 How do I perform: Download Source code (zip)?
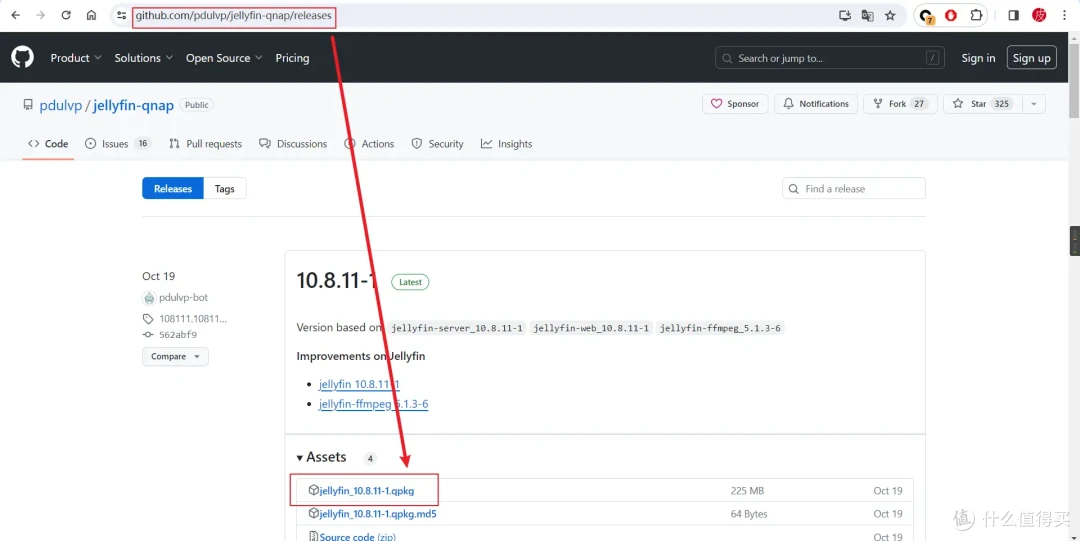point(357,536)
